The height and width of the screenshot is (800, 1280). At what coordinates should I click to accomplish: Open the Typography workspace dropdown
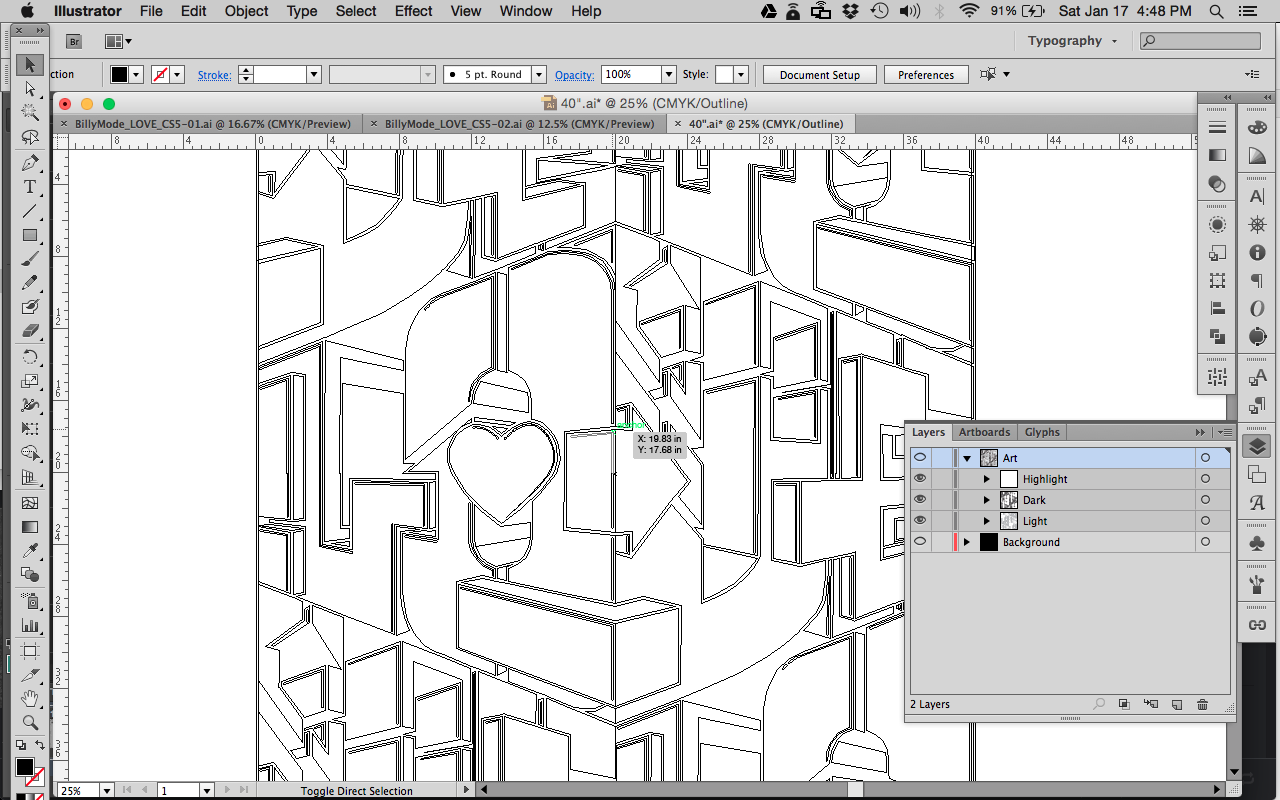coord(1073,41)
